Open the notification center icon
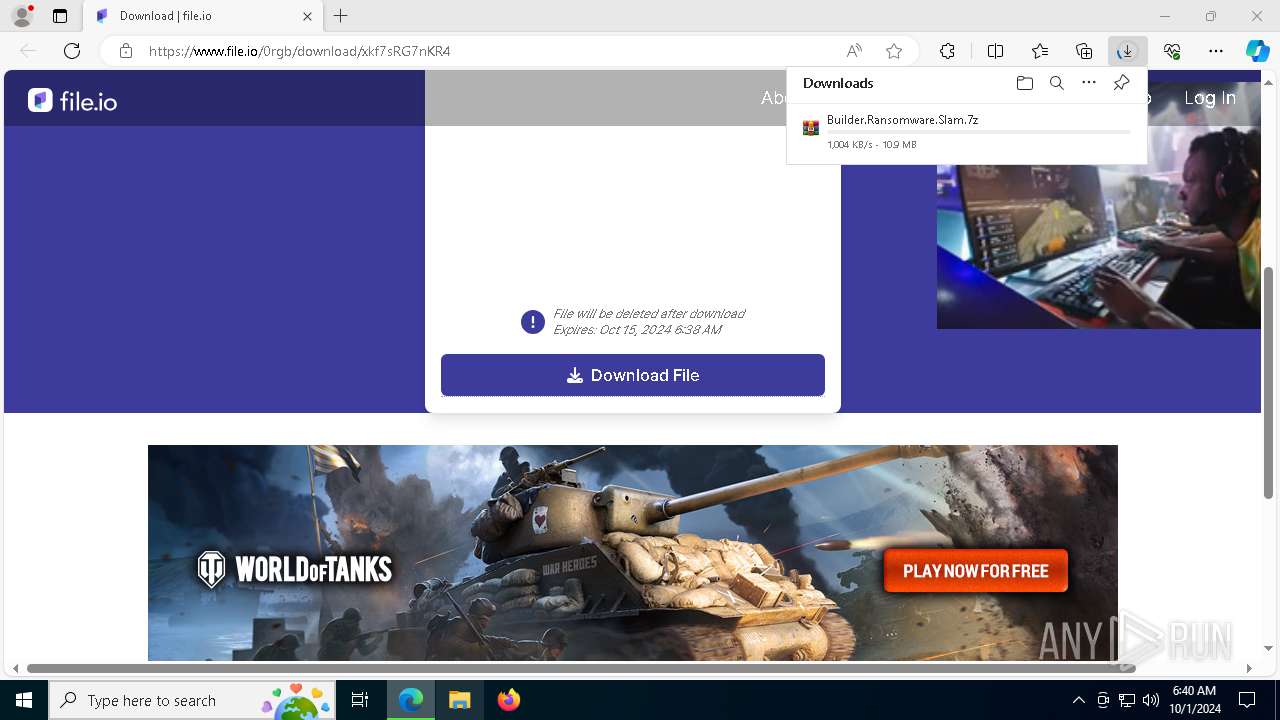The height and width of the screenshot is (720, 1280). (x=1247, y=700)
